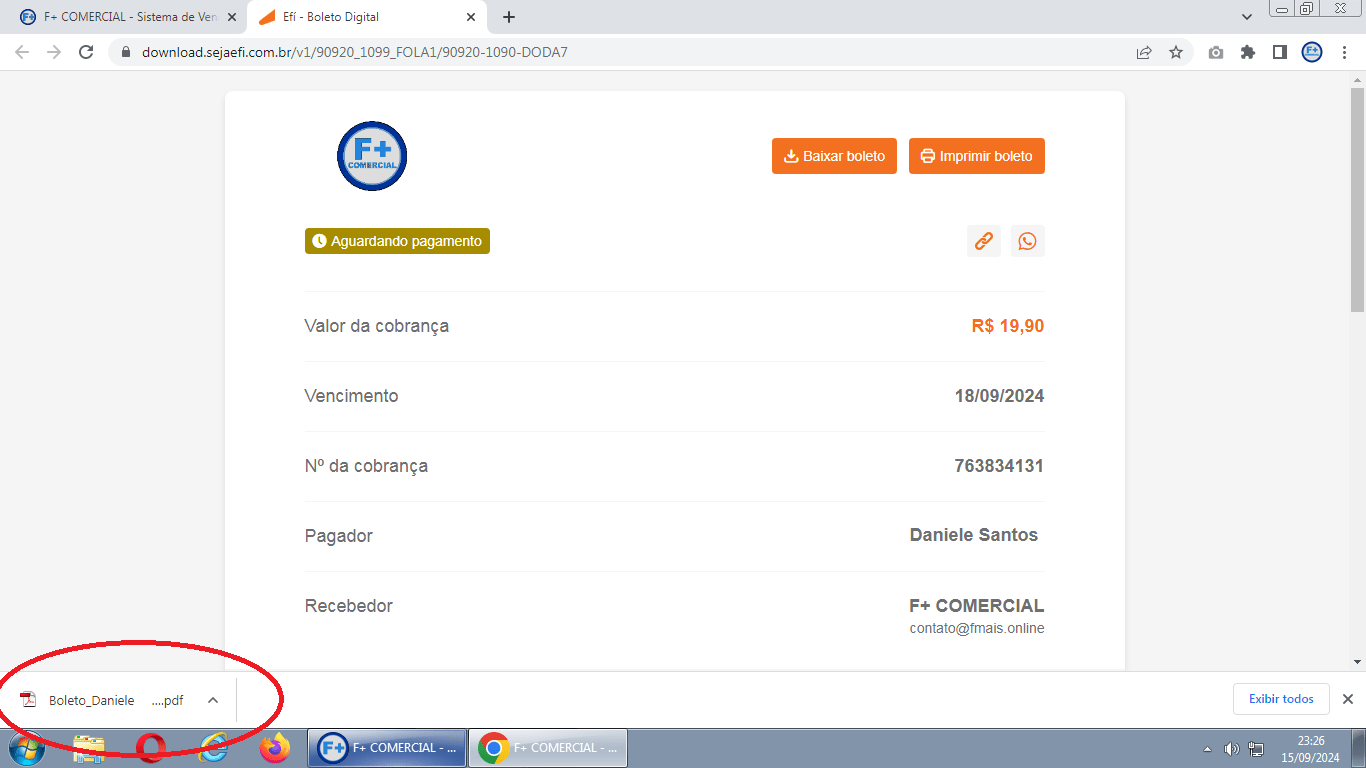The width and height of the screenshot is (1366, 768).
Task: Click the Vencimento label
Action: (x=351, y=396)
